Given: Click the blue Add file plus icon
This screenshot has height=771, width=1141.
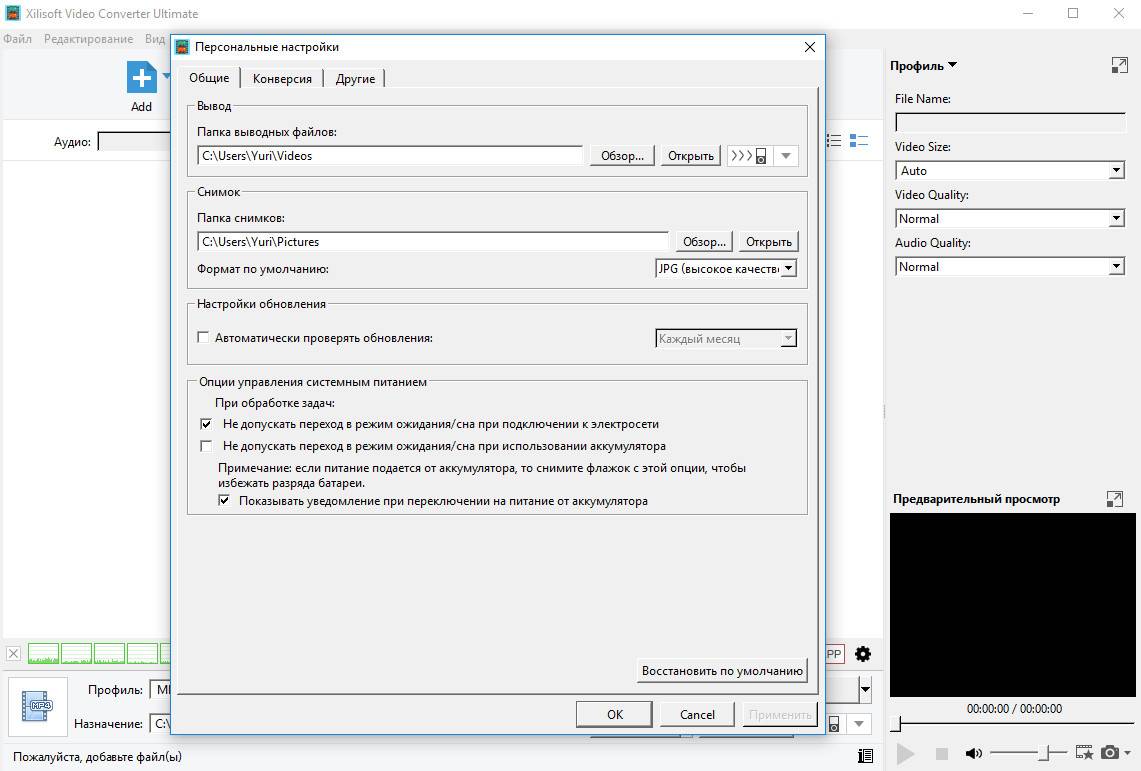Looking at the screenshot, I should pos(142,77).
